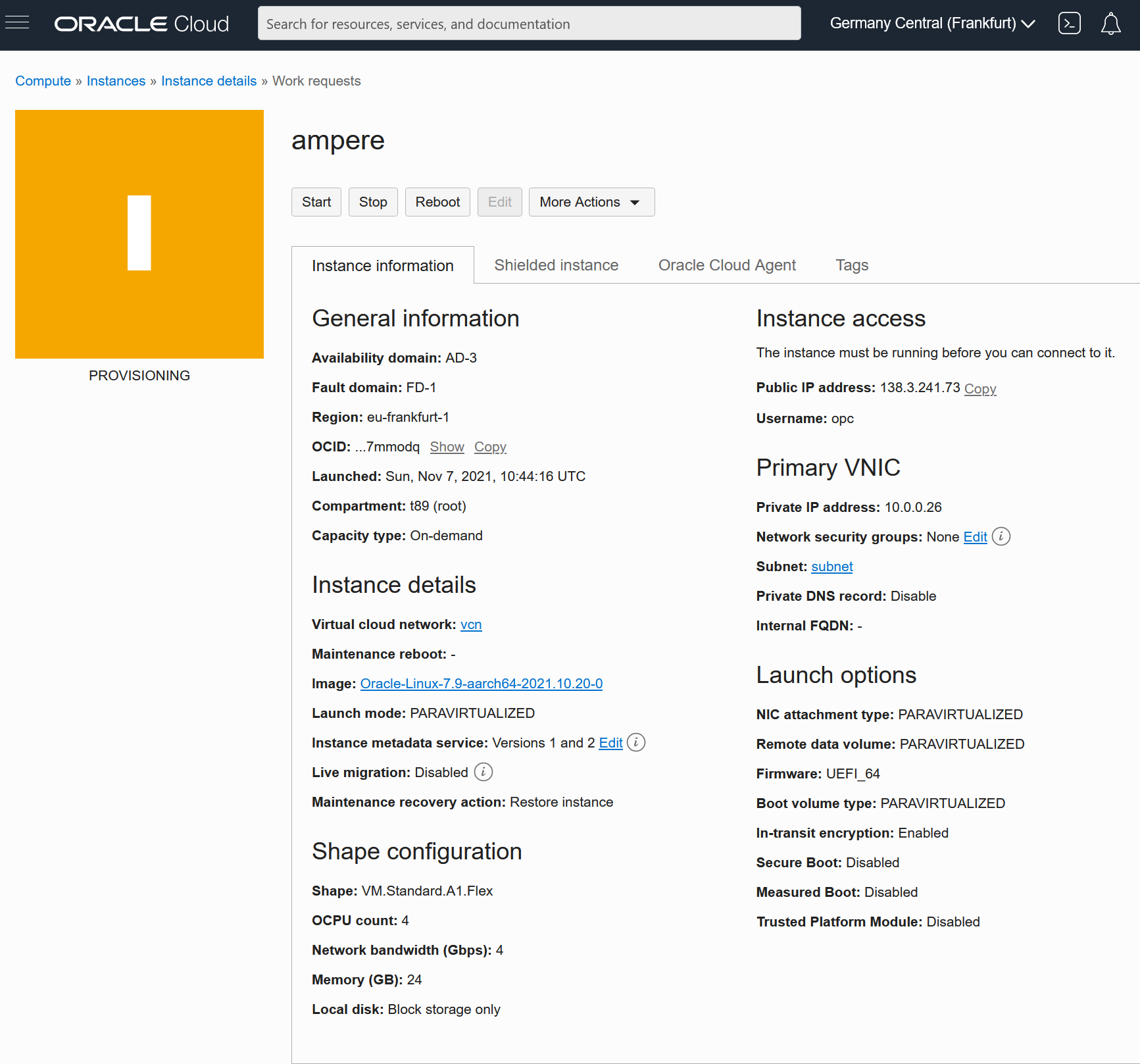Open the notifications bell

1111,23
